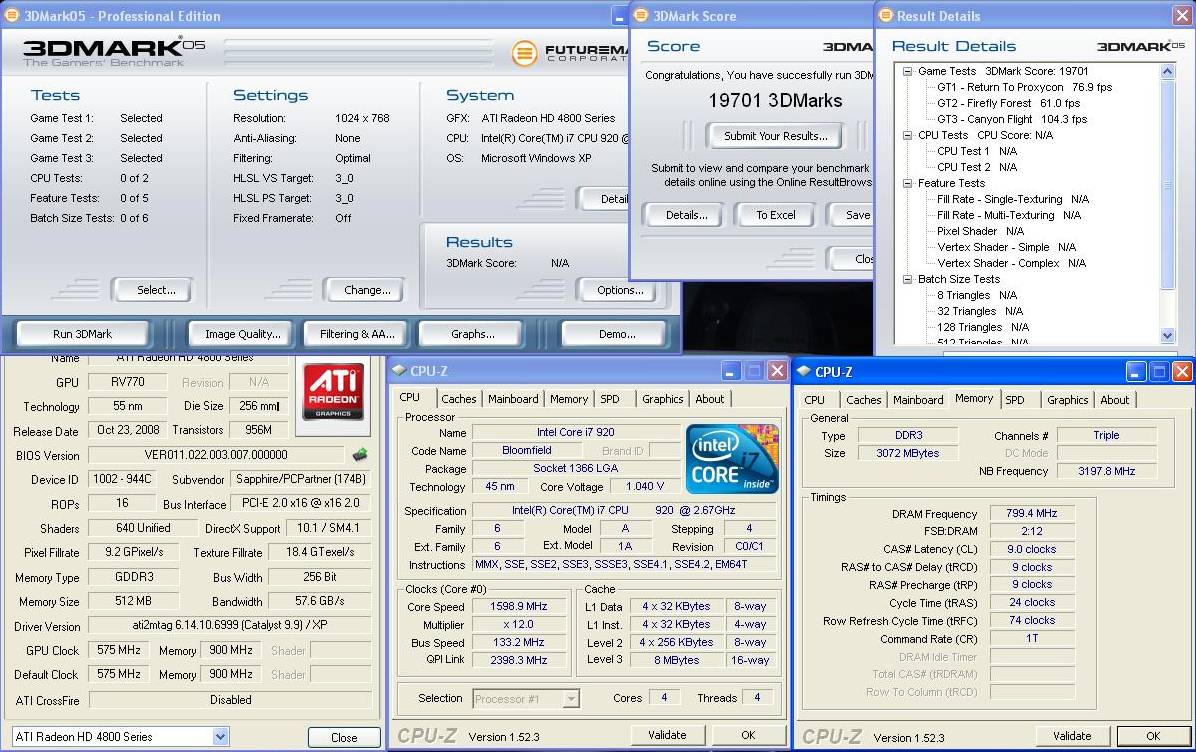This screenshot has height=752, width=1196.
Task: Click Close button in GPU-Z window
Action: click(x=344, y=738)
